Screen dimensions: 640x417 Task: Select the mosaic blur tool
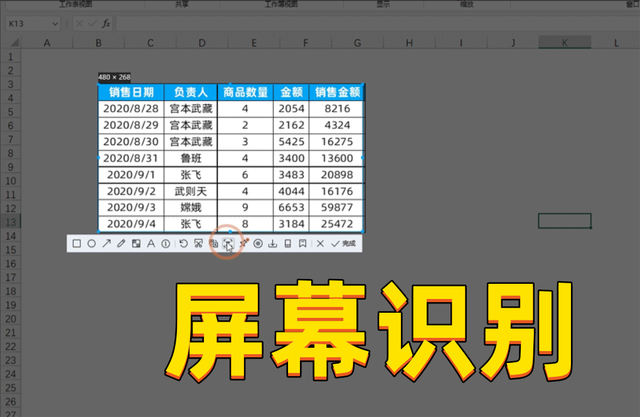[x=136, y=244]
